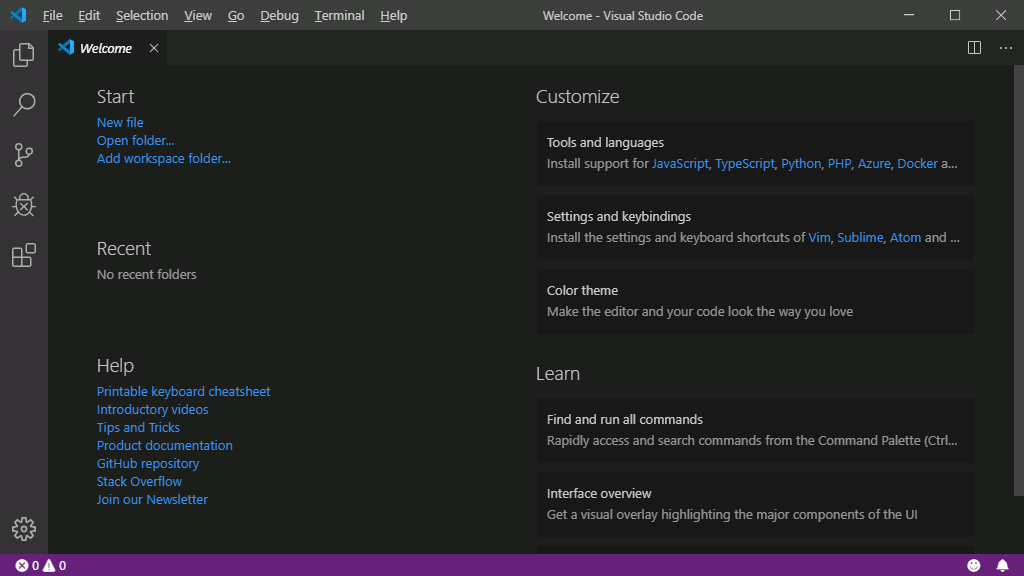Open the Introductory videos link

(152, 409)
